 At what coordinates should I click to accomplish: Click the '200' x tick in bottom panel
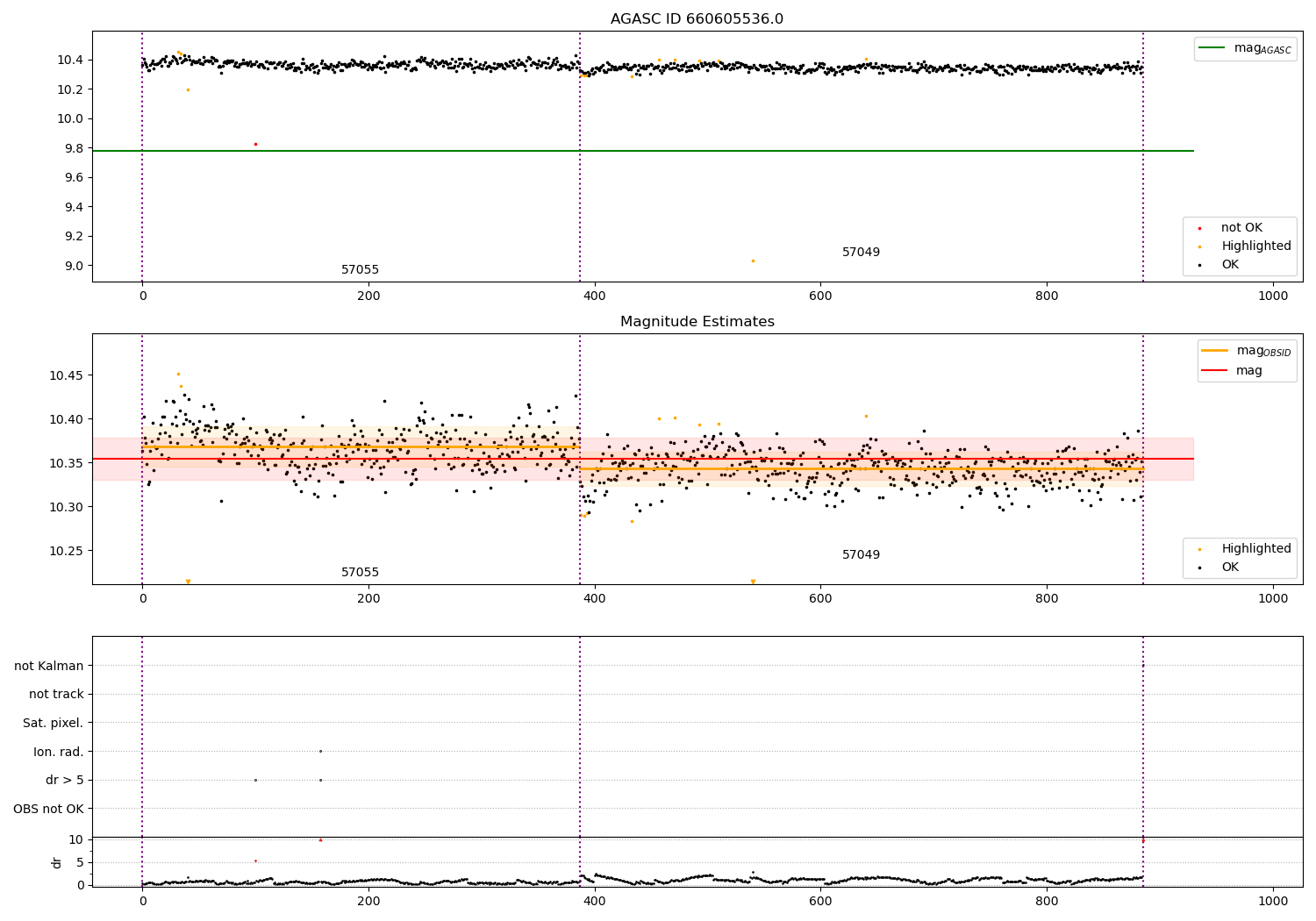368,901
